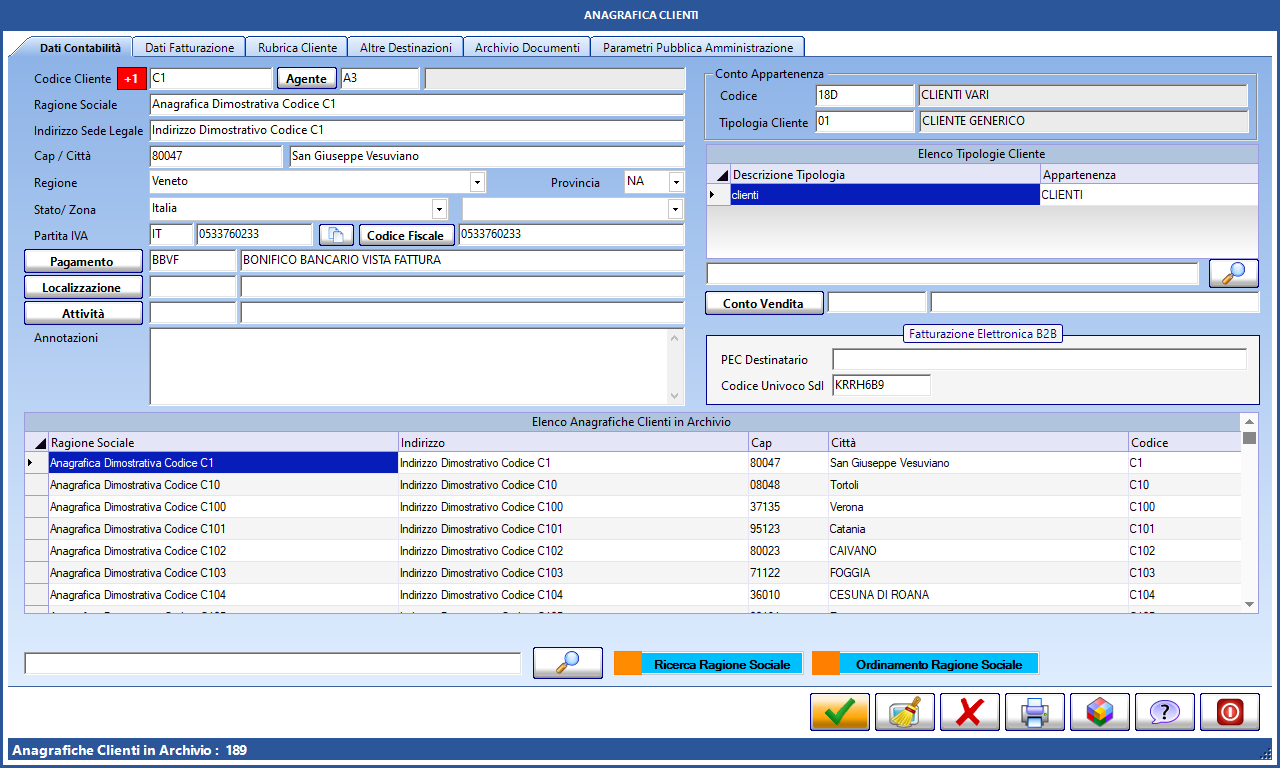
Task: Print using the printer icon
Action: (x=1035, y=712)
